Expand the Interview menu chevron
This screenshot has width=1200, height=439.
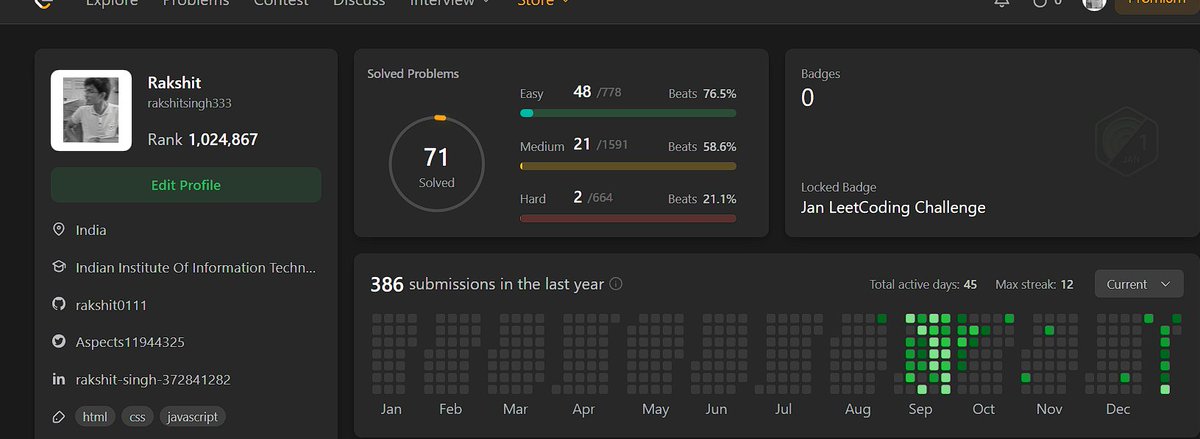pos(487,3)
